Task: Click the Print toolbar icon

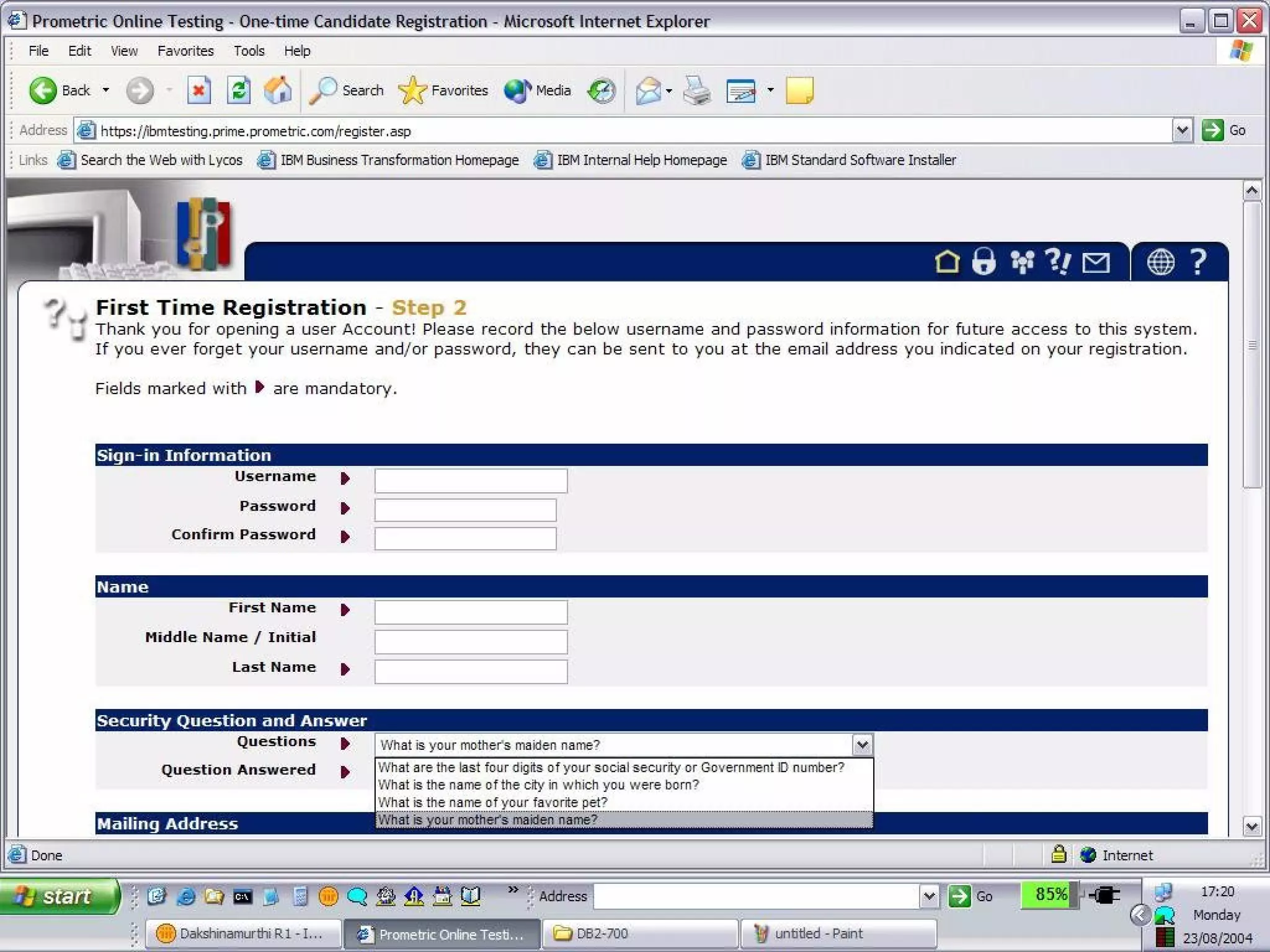Action: click(696, 91)
